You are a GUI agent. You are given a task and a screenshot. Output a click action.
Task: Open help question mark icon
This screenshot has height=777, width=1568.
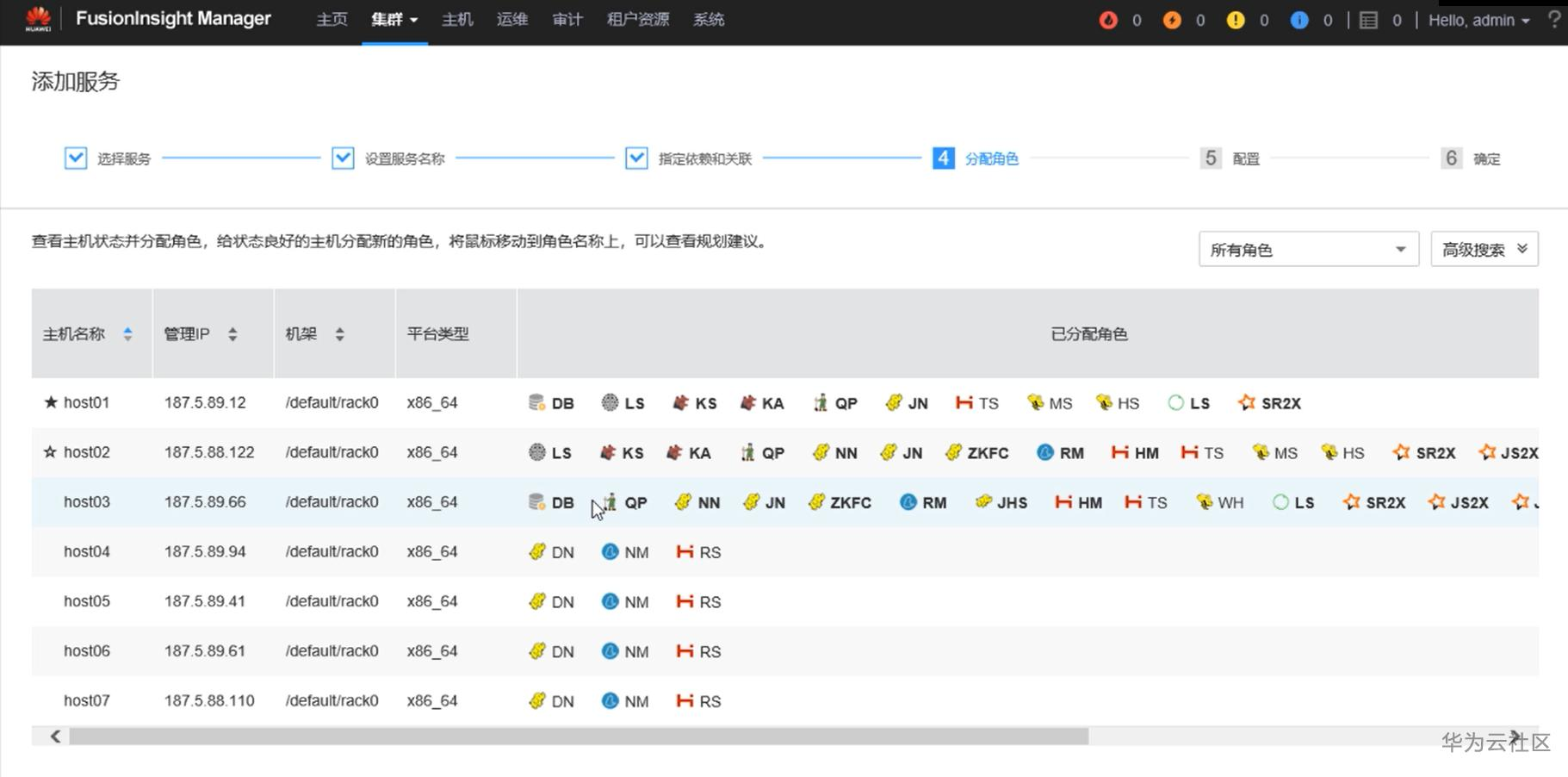coord(1554,19)
